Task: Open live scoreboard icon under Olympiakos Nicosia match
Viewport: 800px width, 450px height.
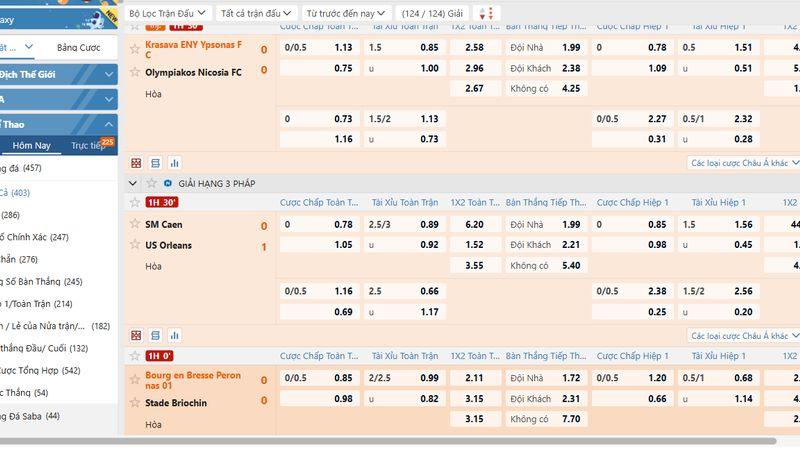Action: point(136,163)
